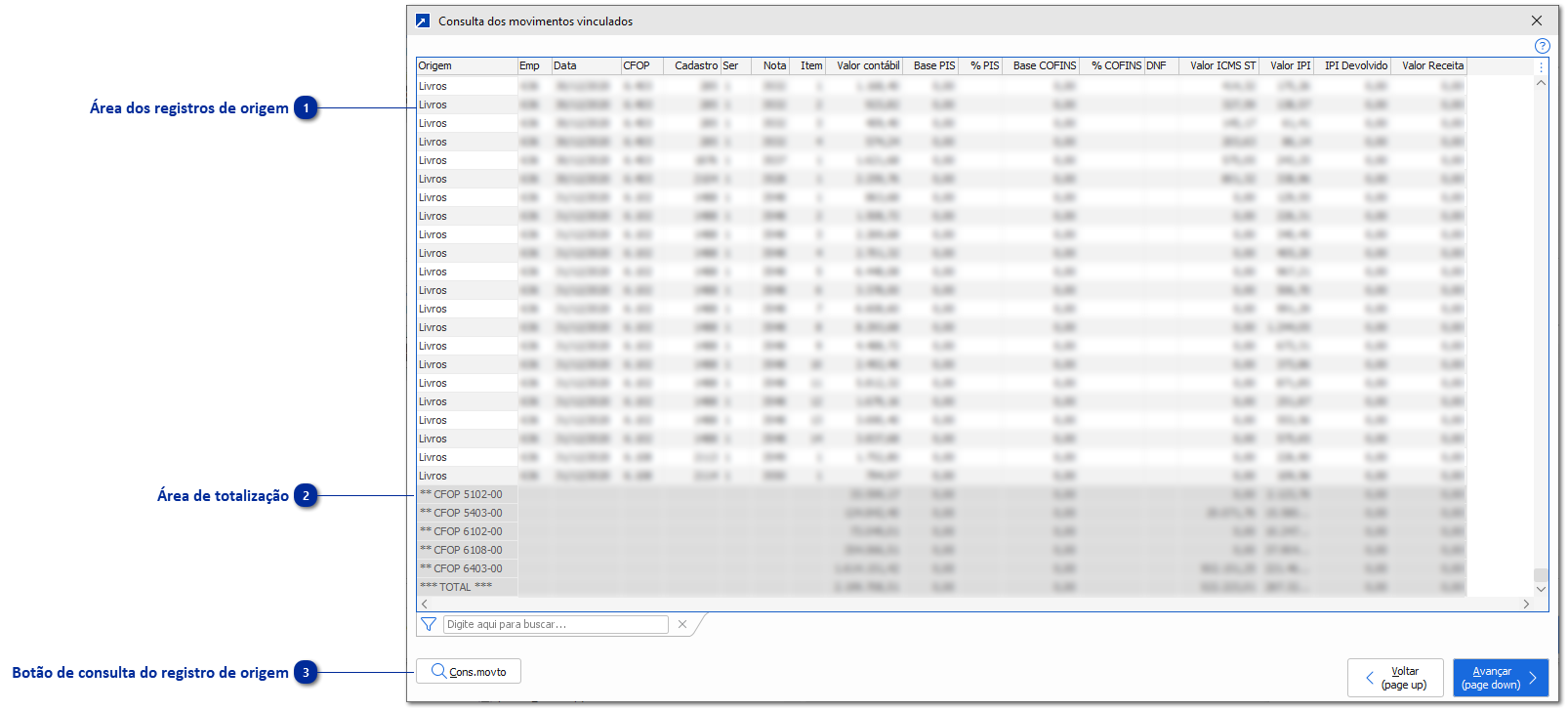Select the '** CFOP 6108-00' total row
This screenshot has width=1568, height=711.
[x=941, y=550]
